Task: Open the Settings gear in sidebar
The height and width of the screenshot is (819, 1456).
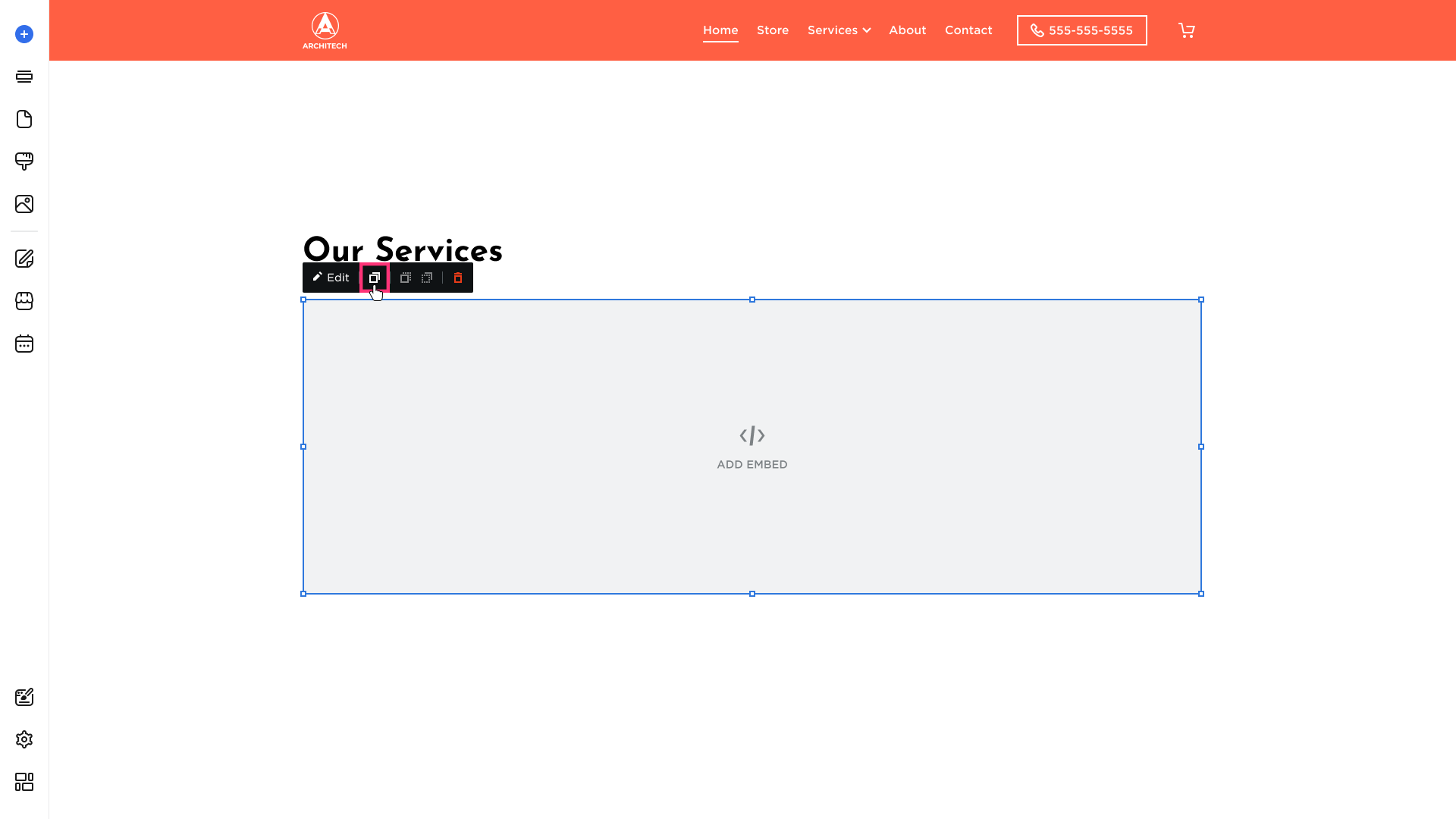Action: tap(24, 739)
